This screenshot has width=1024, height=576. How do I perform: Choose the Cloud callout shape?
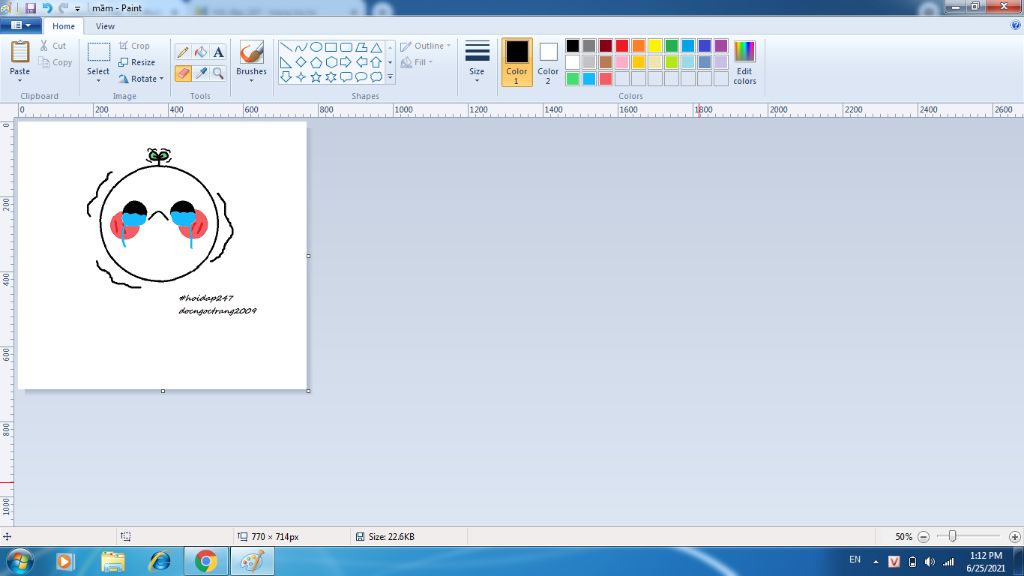[x=376, y=77]
